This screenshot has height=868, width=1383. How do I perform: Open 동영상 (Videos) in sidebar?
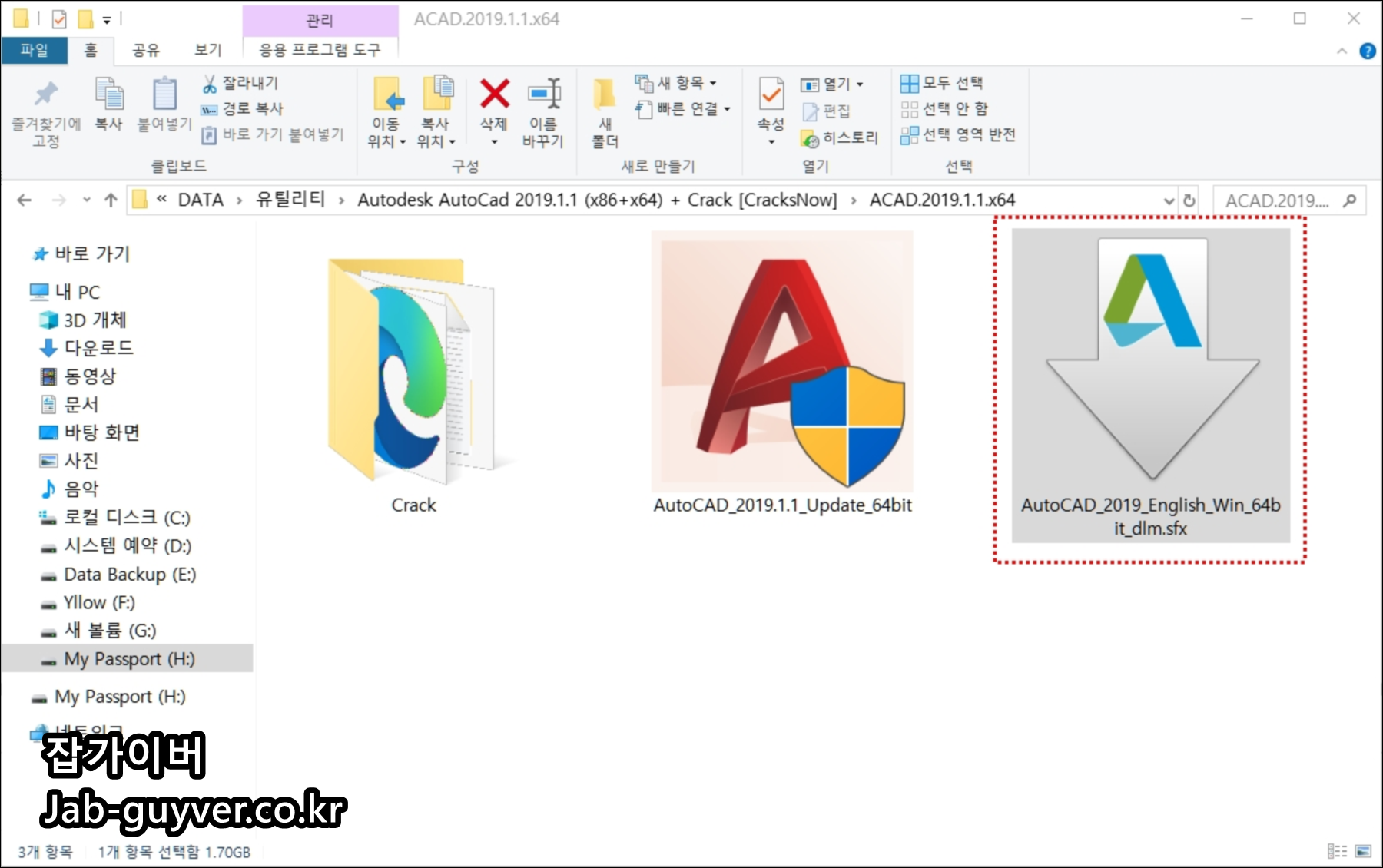coord(78,376)
